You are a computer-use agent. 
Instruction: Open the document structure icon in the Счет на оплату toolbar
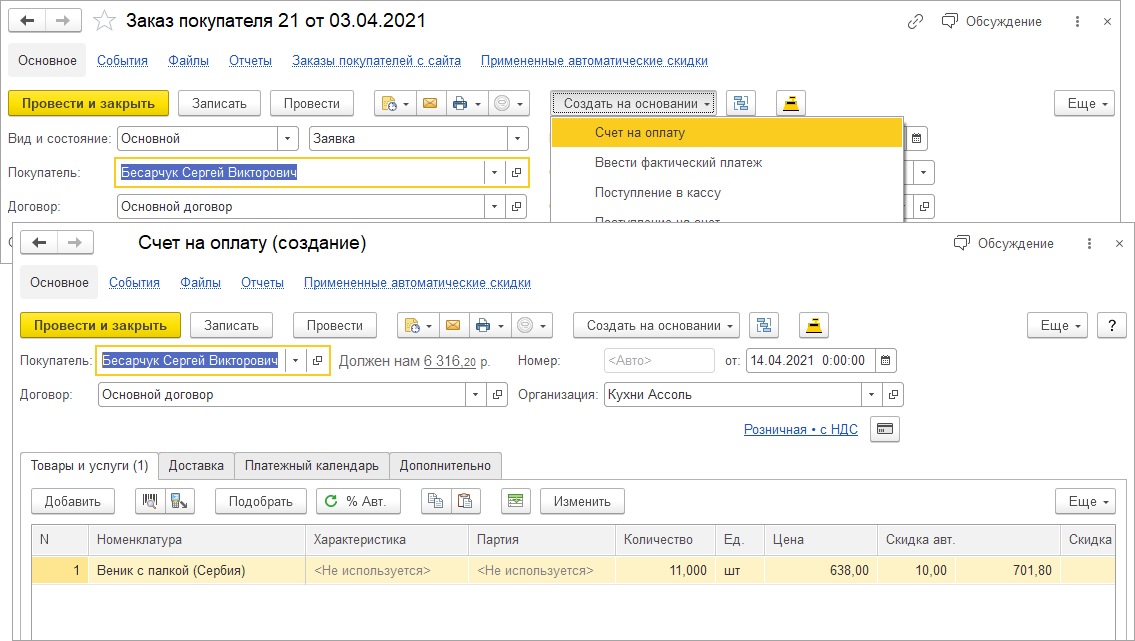(764, 326)
